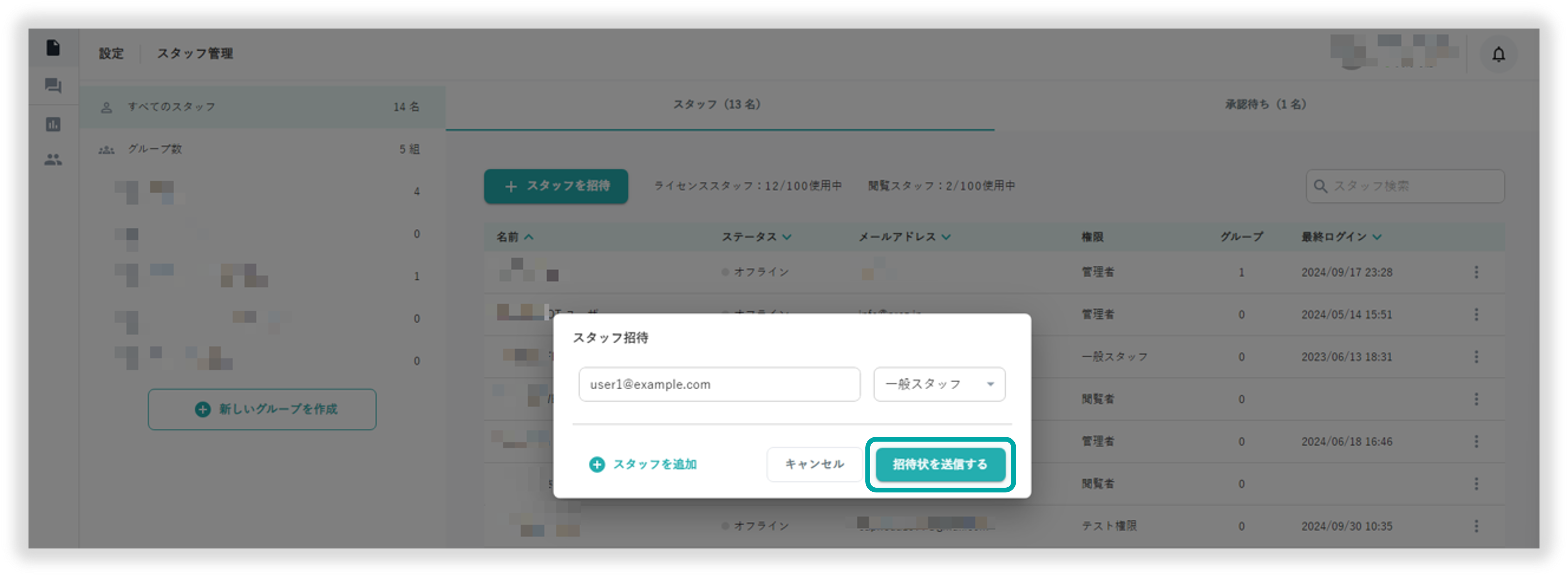Viewport: 1568px width, 577px height.
Task: Open the kebab menu on the bottom staff row
Action: 1477,526
